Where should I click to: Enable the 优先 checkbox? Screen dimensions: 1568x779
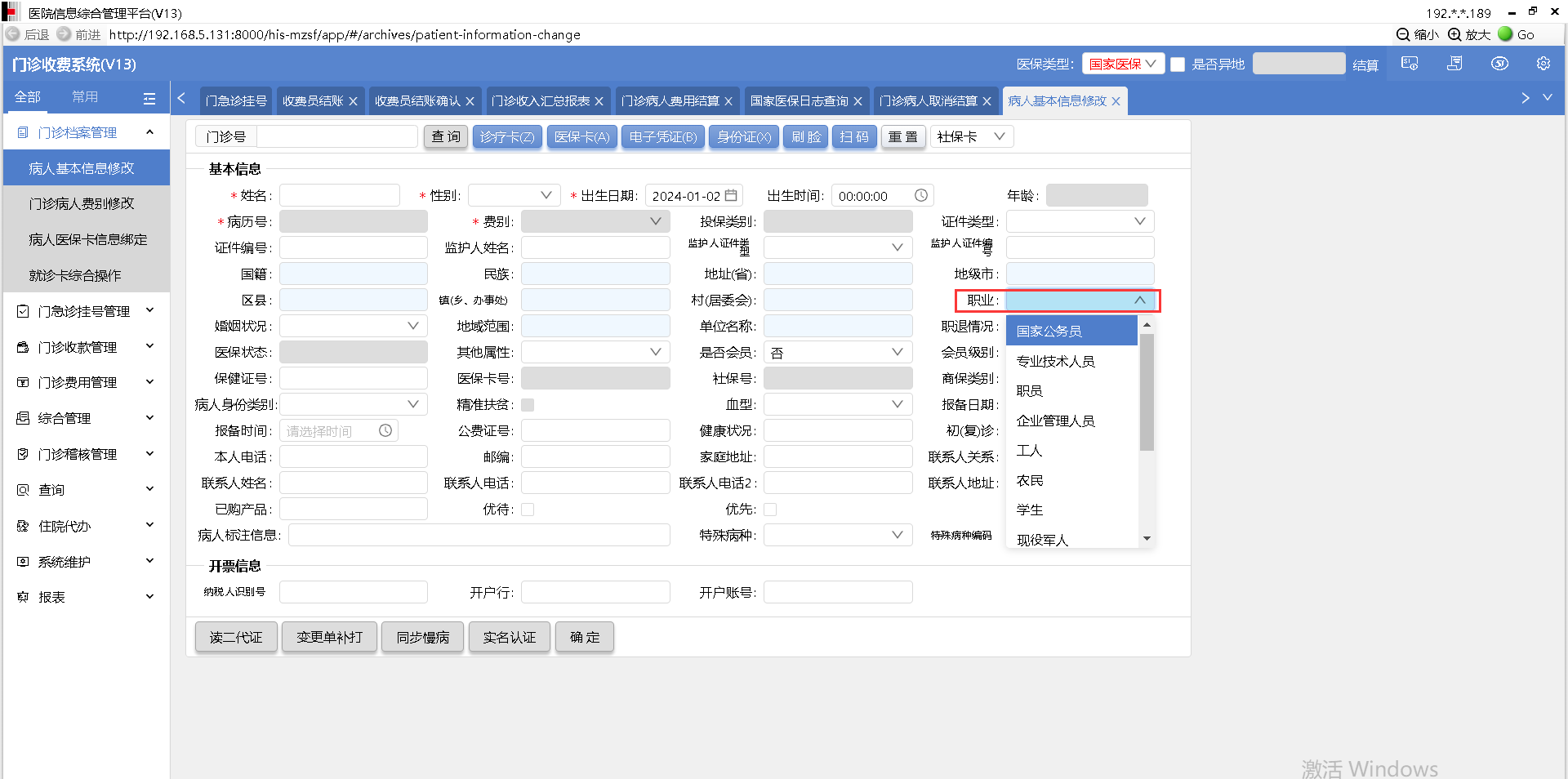point(770,510)
